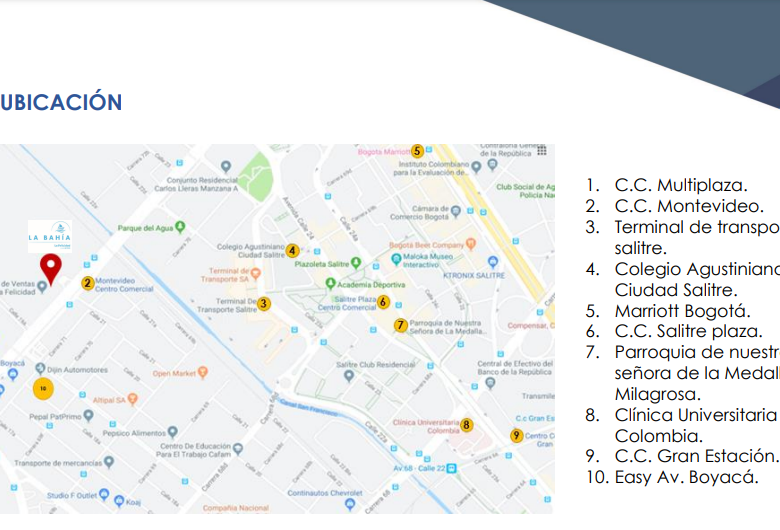Click the Conjunto Residencial Carlos Lleras pin
Screen dimensions: 780x530
coord(226,166)
